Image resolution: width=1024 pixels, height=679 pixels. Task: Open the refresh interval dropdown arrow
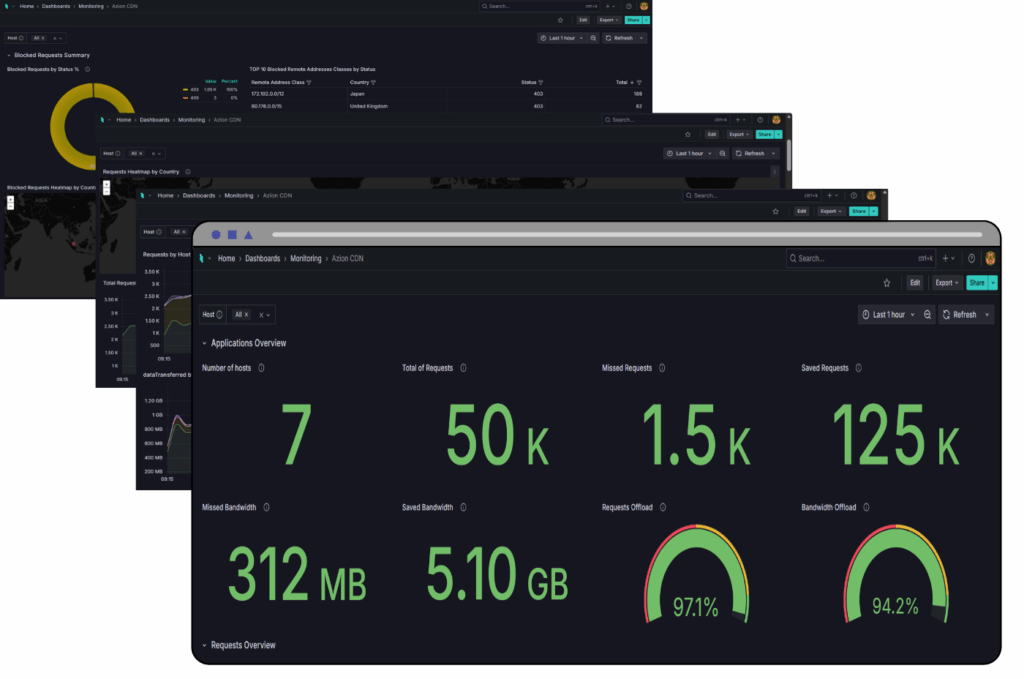click(988, 314)
